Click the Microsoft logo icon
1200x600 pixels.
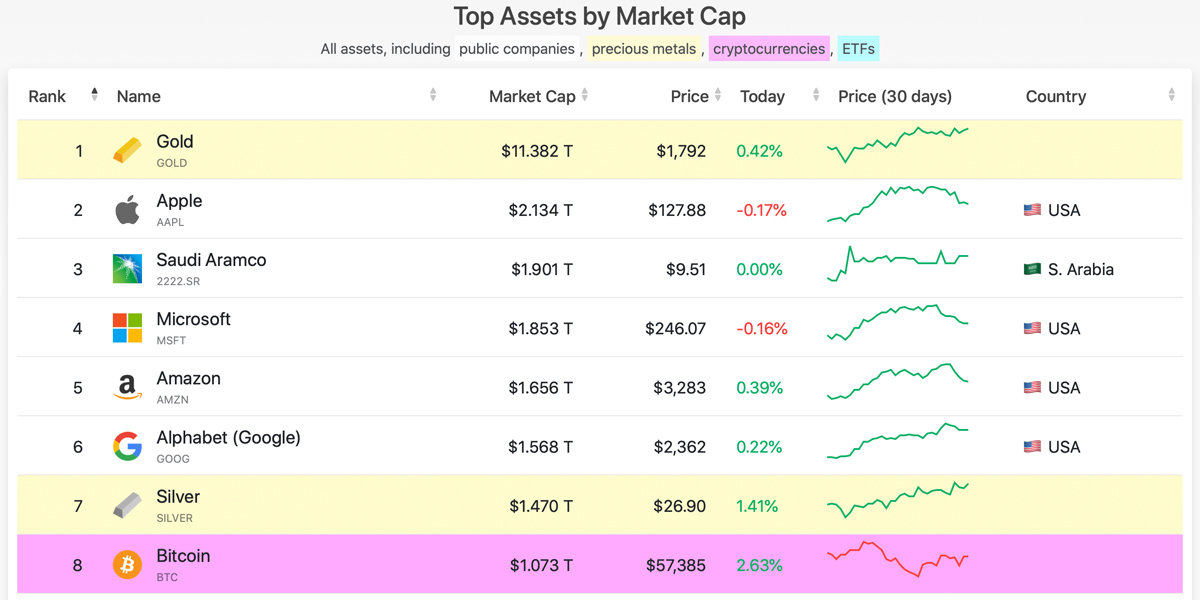(x=127, y=328)
